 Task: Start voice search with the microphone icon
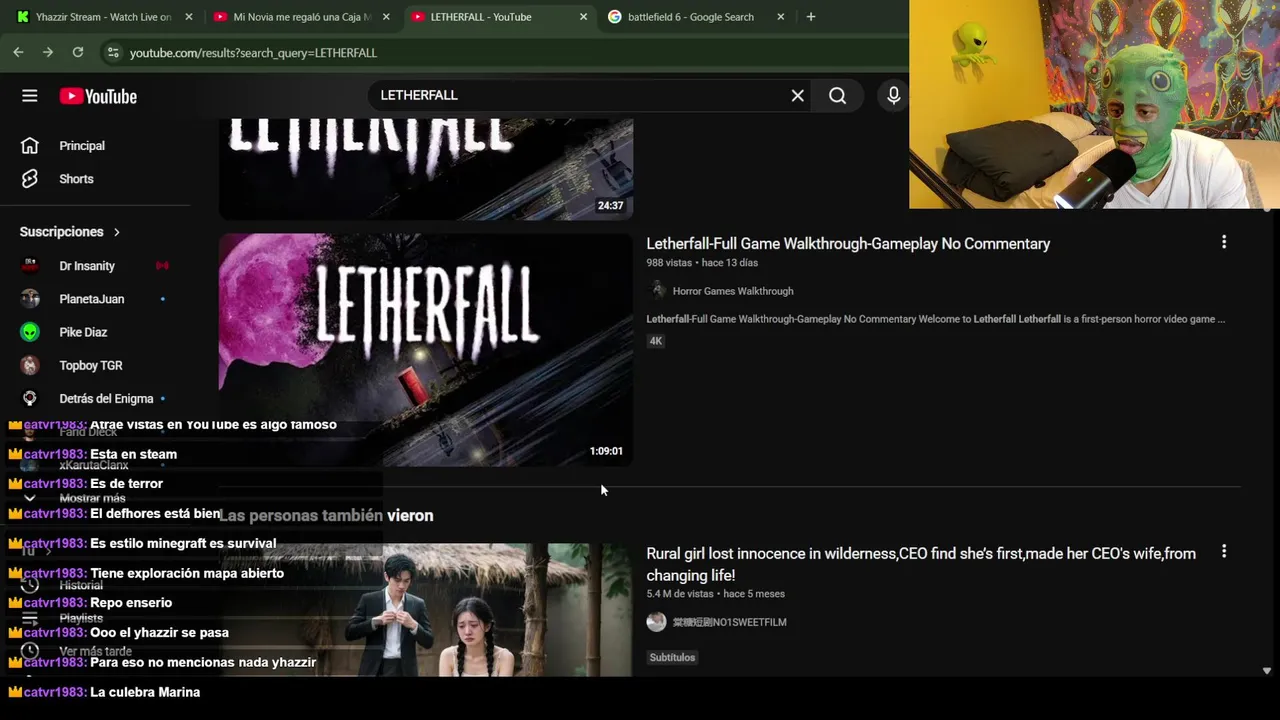pos(894,96)
